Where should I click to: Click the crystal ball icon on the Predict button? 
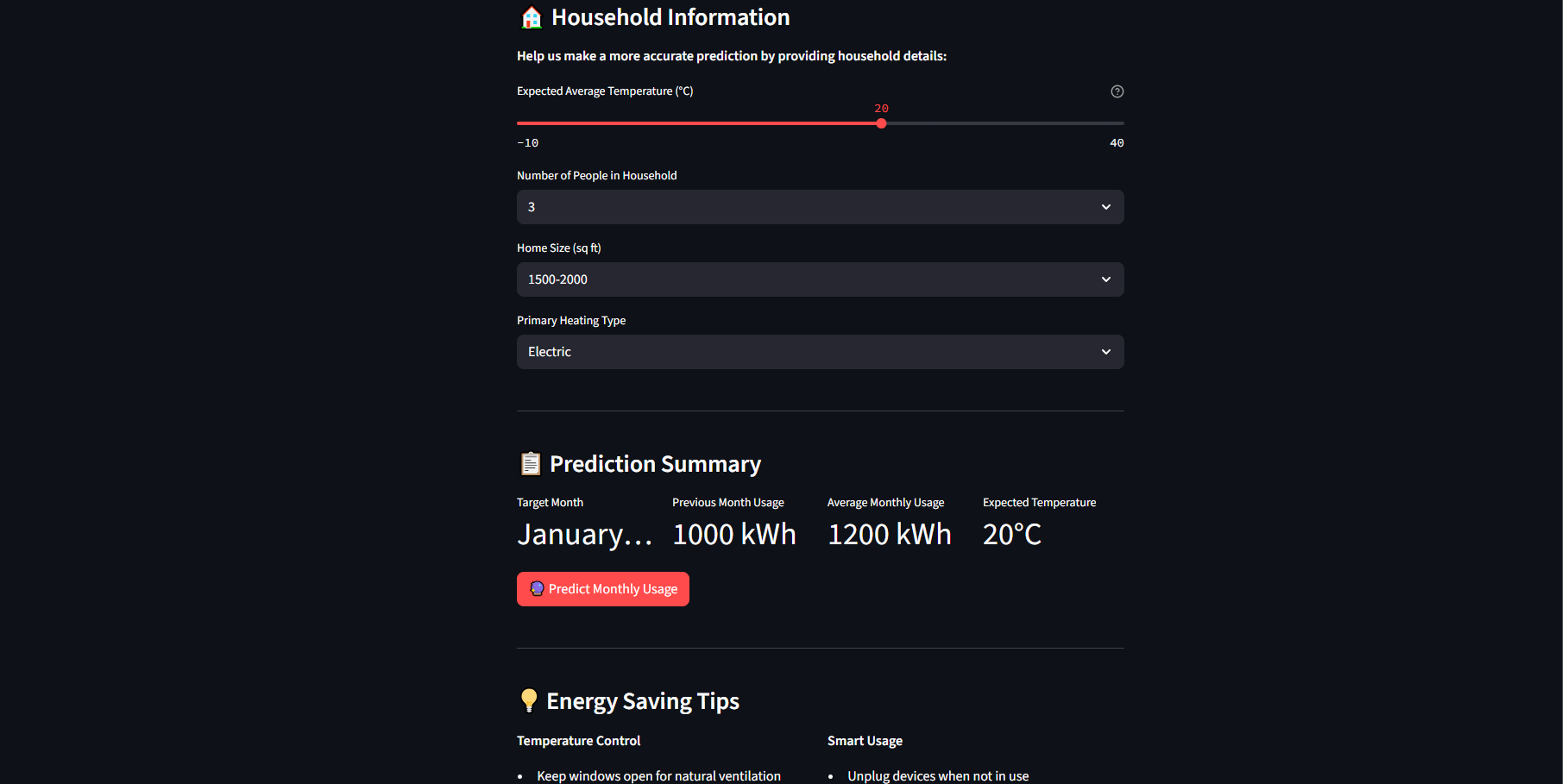pyautogui.click(x=537, y=589)
